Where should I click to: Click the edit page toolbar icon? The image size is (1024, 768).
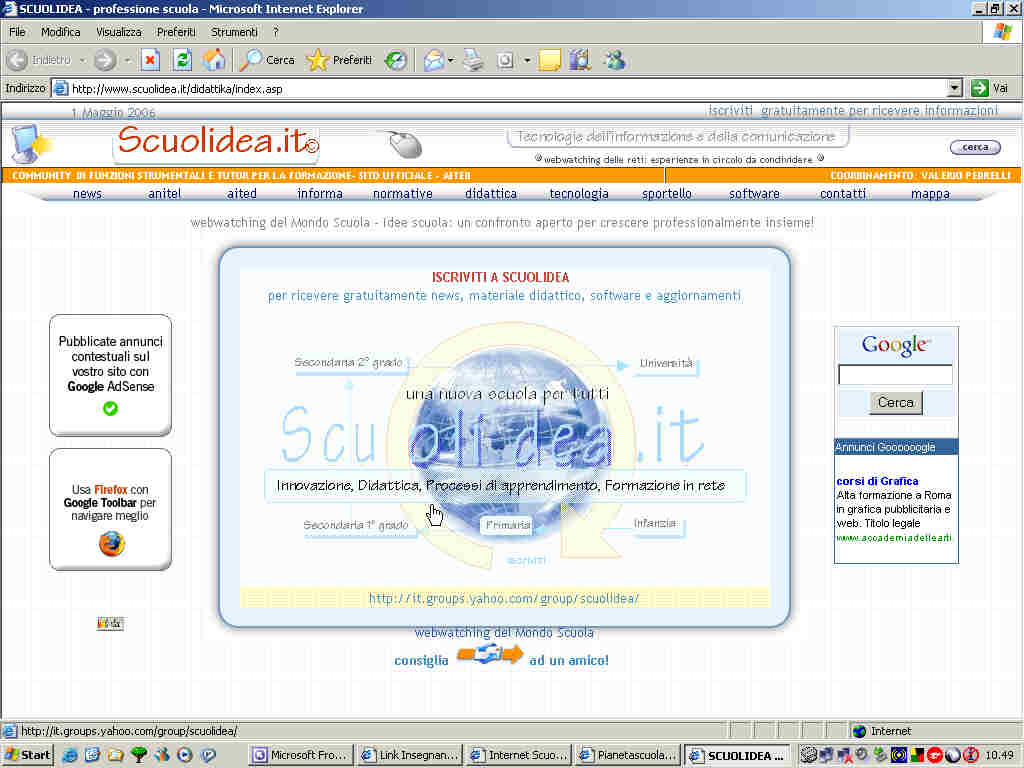[x=505, y=60]
